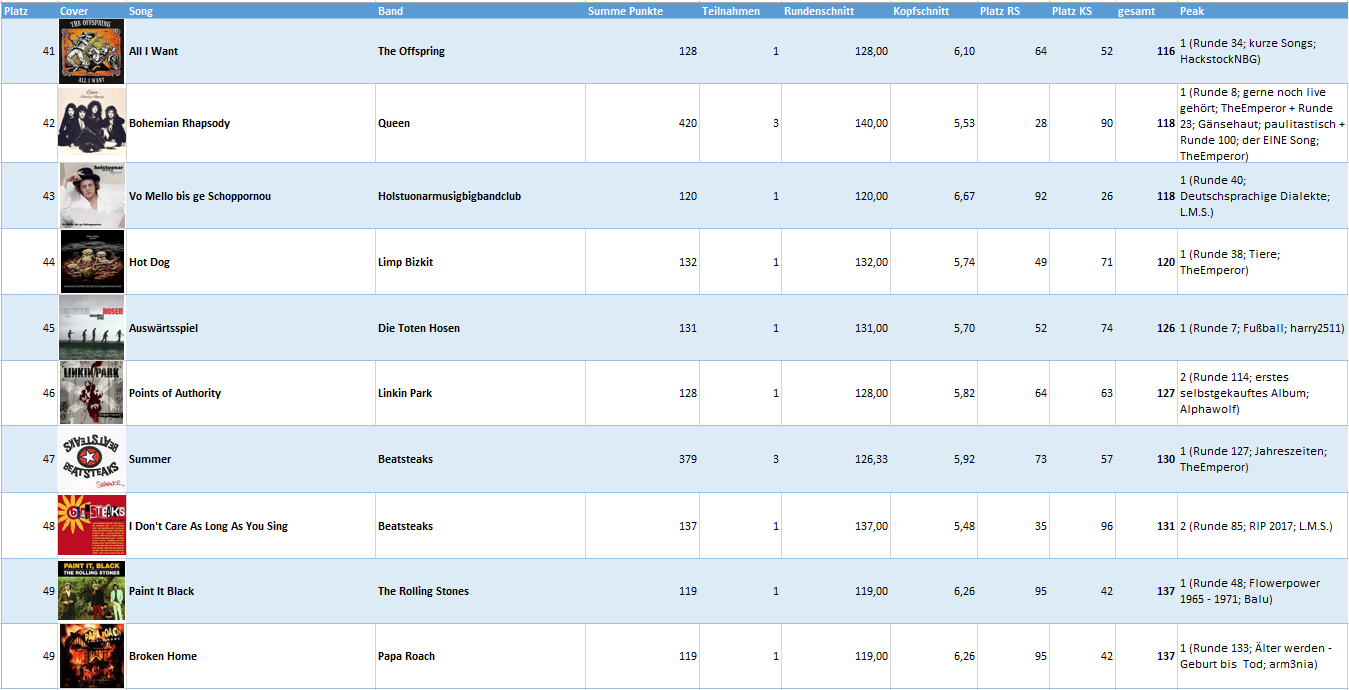This screenshot has width=1349, height=690.
Task: Select I Don't Care As Long As You Sing
Action: point(208,526)
